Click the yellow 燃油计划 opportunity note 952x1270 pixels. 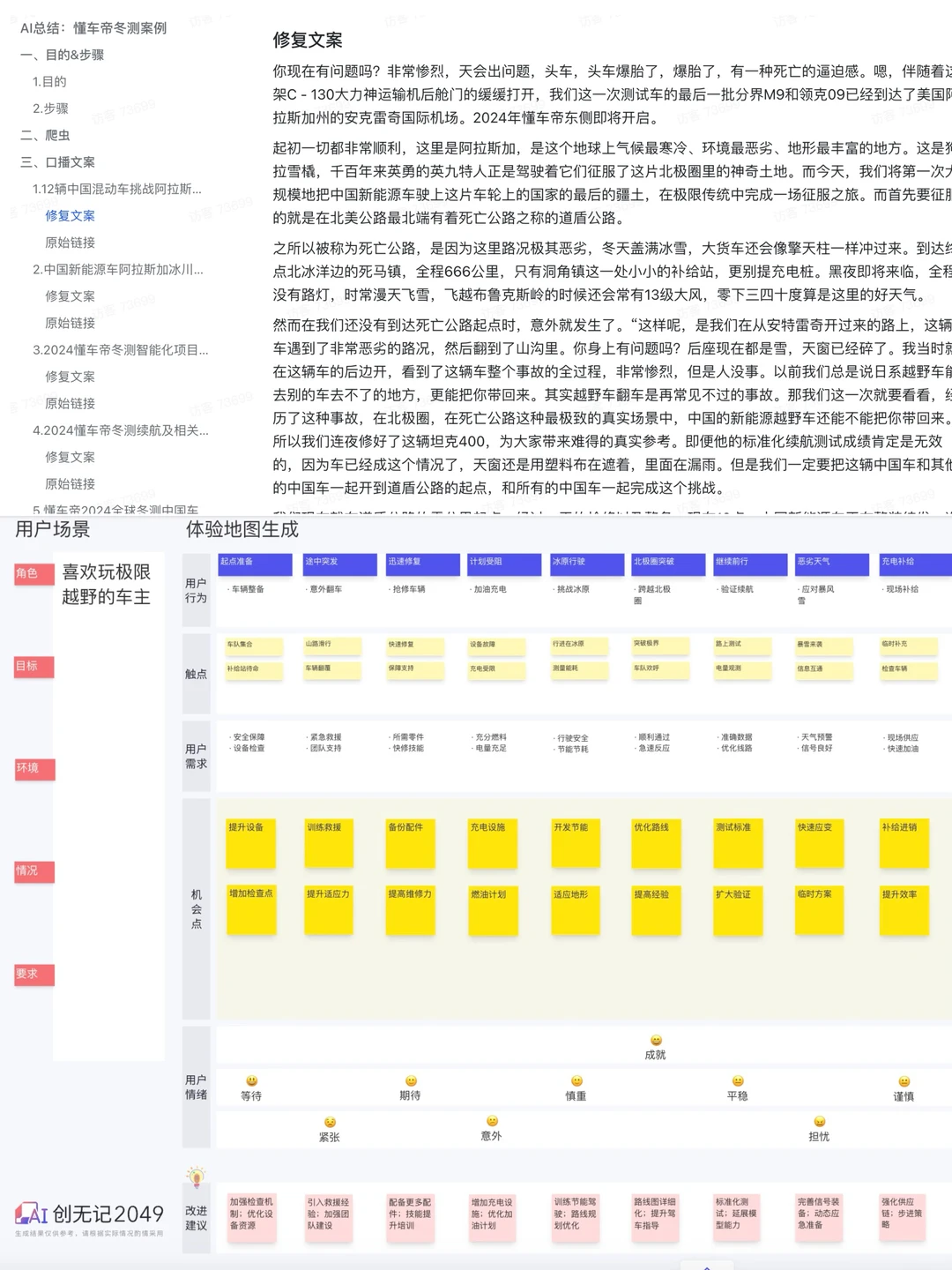(493, 910)
